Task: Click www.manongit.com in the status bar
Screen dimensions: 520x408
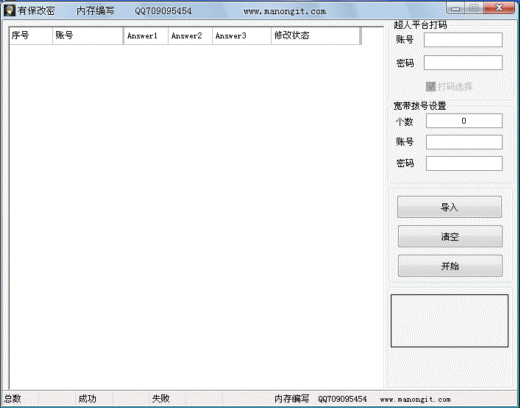Action: coord(415,399)
